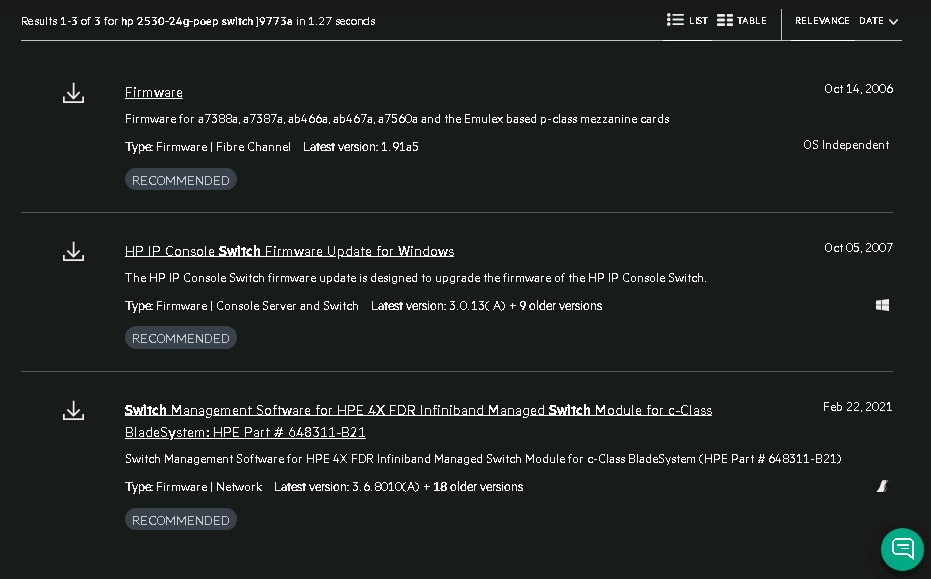The image size is (931, 579).
Task: Open HP IP Console Switch Firmware Update link
Action: point(289,251)
